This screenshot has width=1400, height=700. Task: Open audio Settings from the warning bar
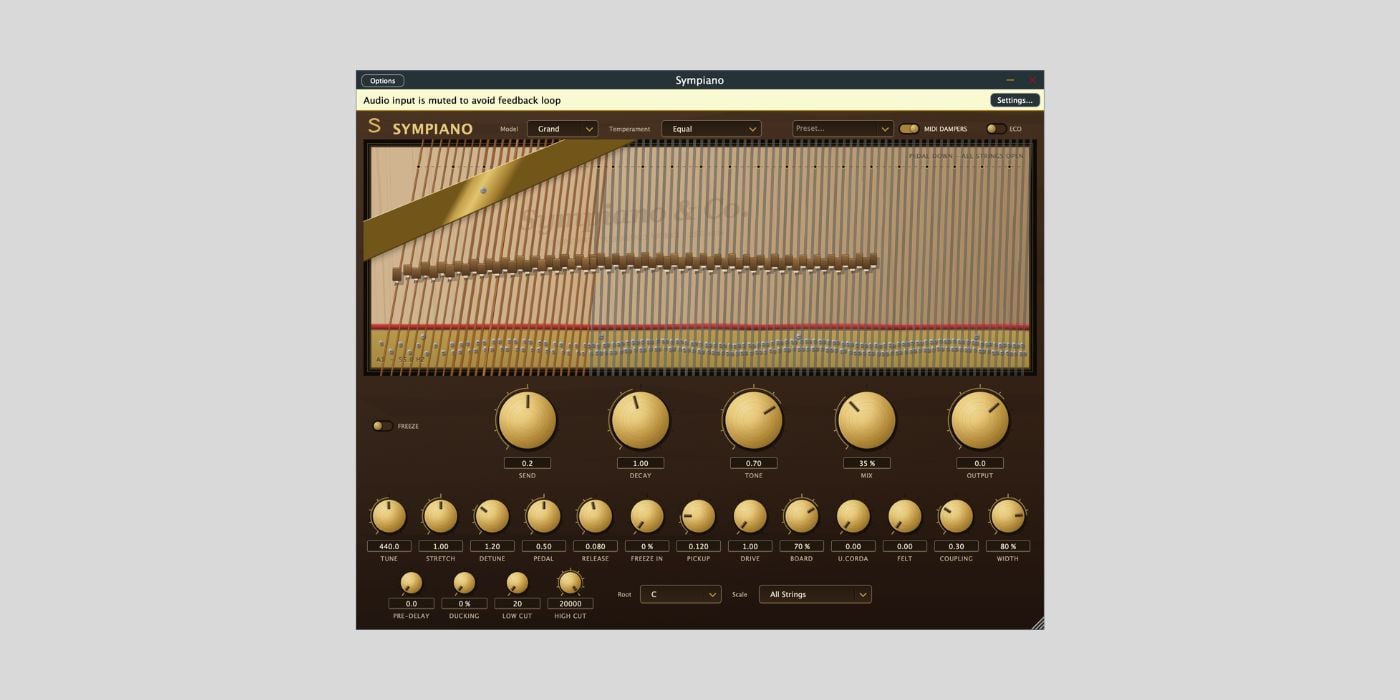click(1015, 100)
